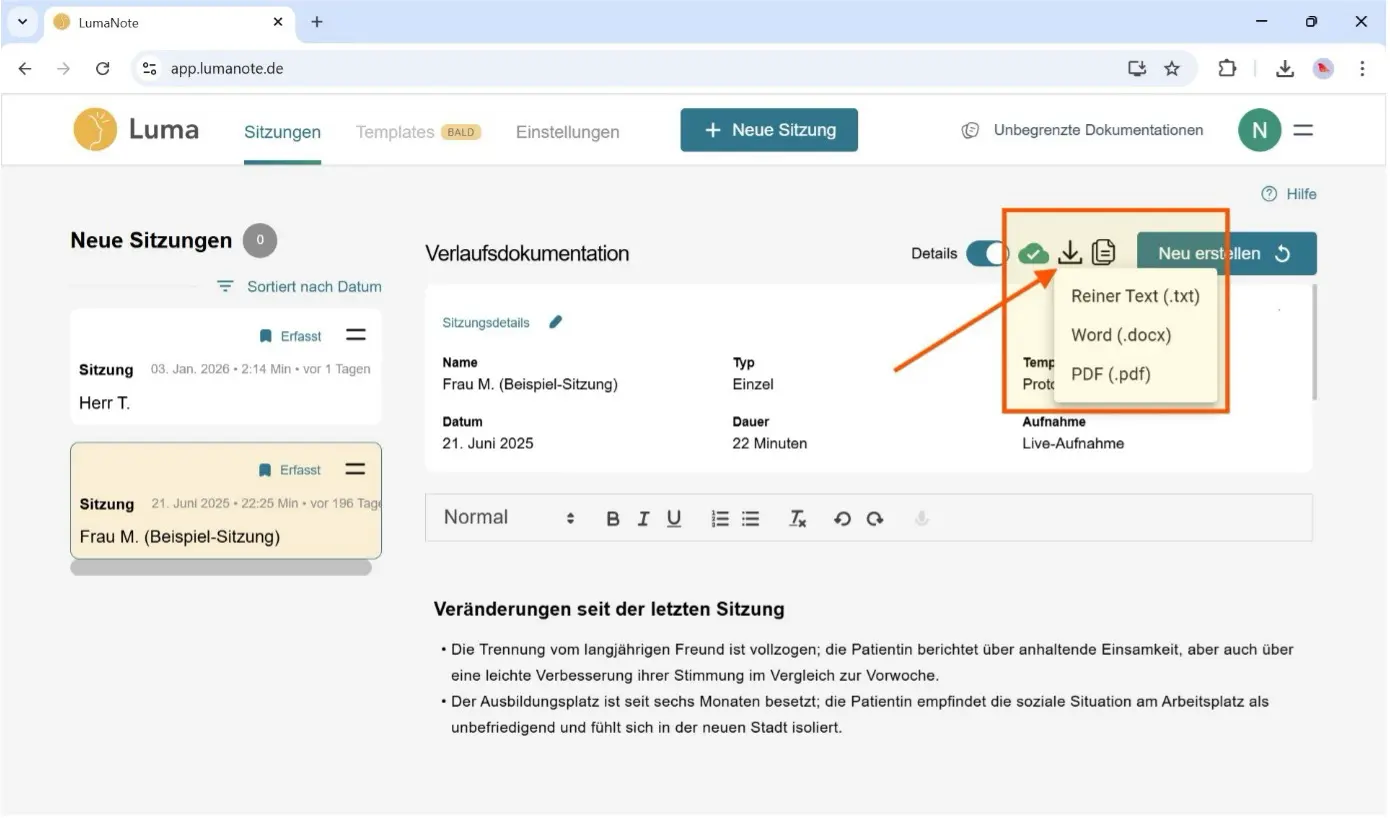Clear text formatting with the Tx icon
Screen dimensions: 1390x818
click(797, 518)
